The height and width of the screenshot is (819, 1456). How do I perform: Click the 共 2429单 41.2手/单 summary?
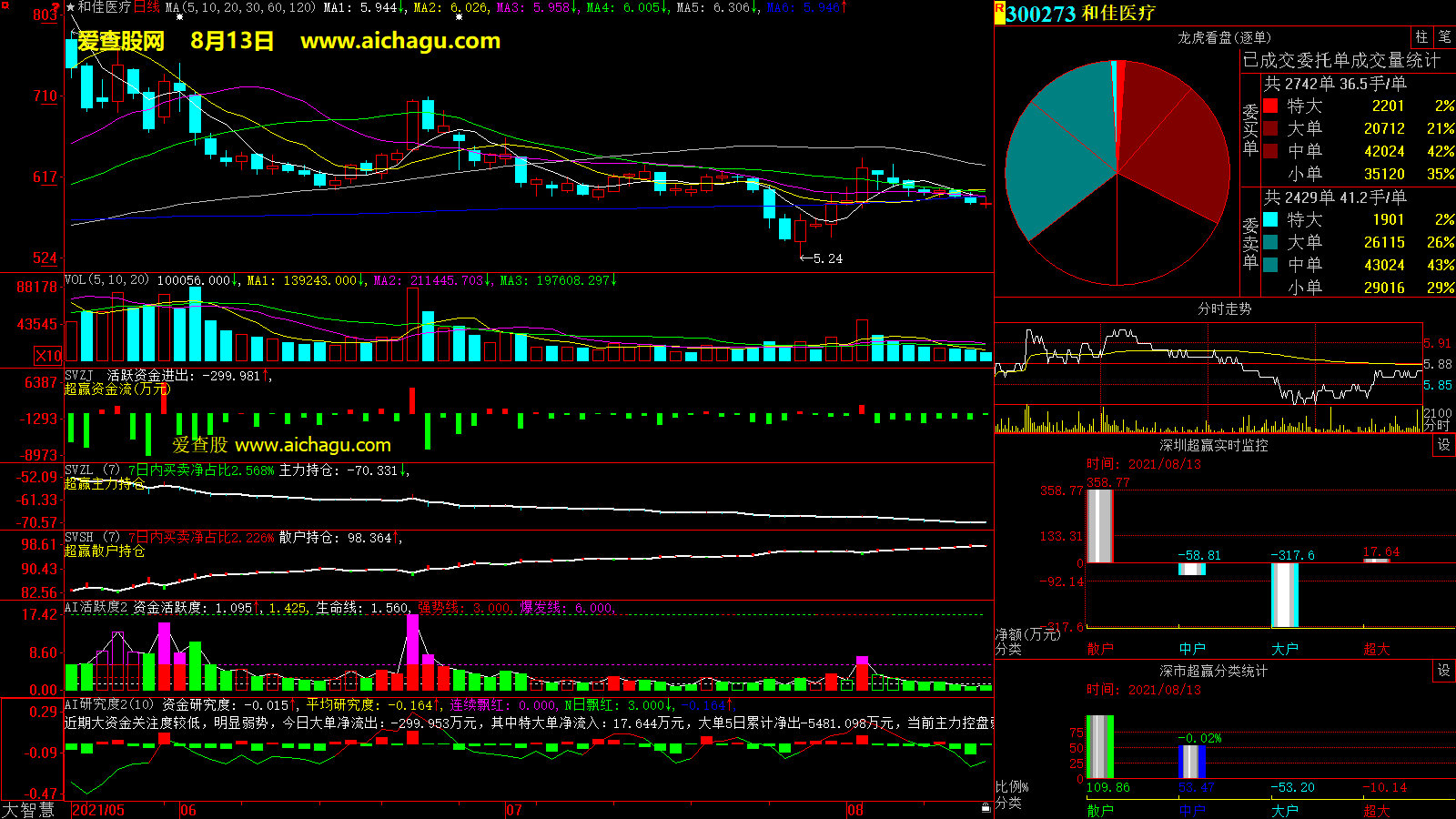tap(1335, 197)
